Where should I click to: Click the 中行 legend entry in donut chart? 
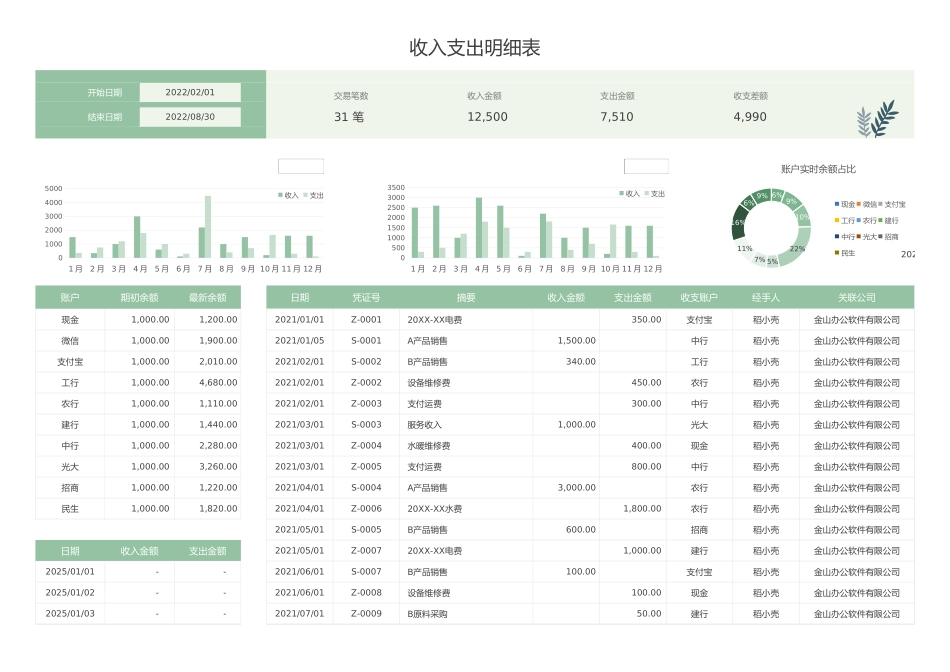coord(845,237)
